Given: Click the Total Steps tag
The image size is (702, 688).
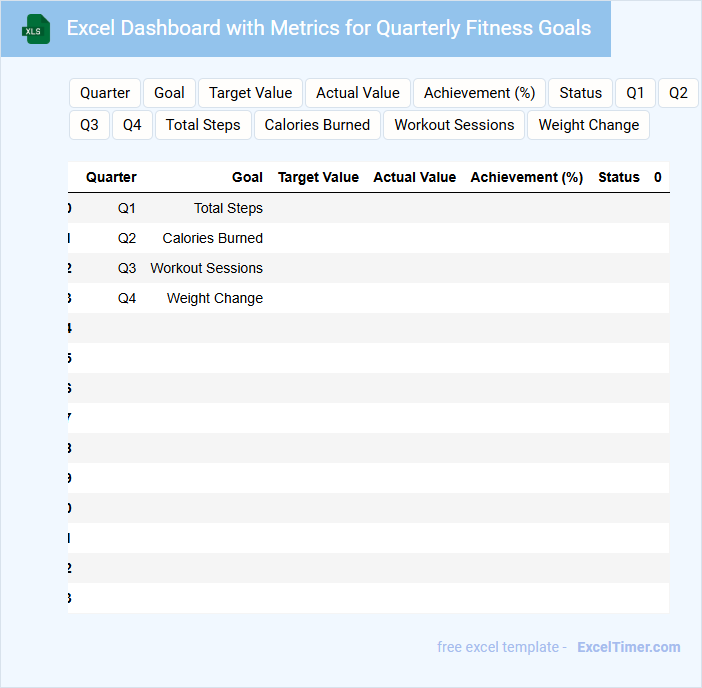Looking at the screenshot, I should [203, 125].
